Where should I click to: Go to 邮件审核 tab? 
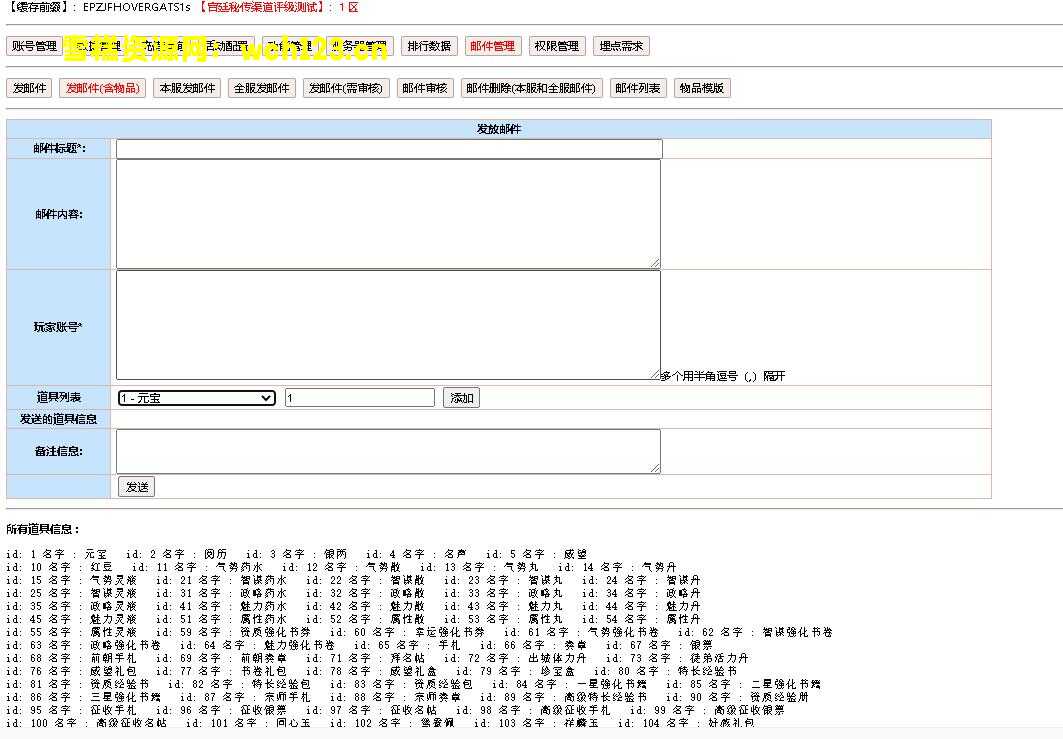coord(424,88)
